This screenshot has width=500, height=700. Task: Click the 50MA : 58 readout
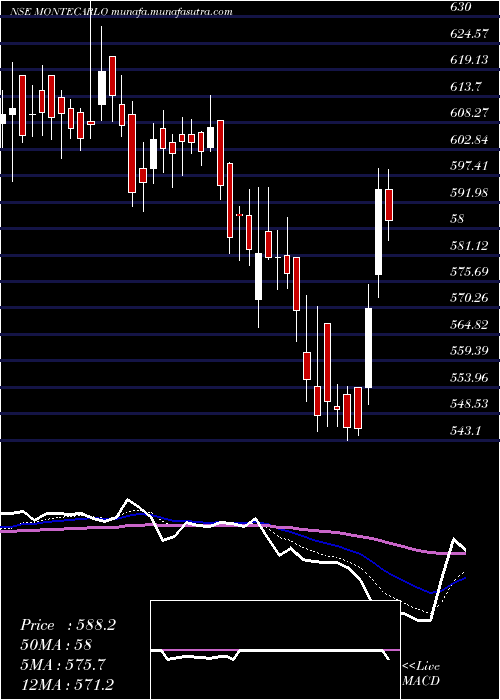click(56, 645)
